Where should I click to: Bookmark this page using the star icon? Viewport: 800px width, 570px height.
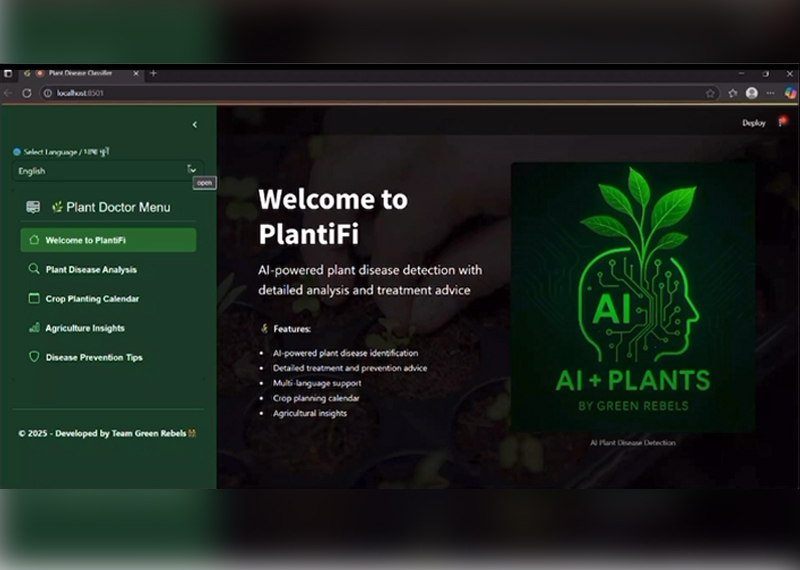(711, 93)
